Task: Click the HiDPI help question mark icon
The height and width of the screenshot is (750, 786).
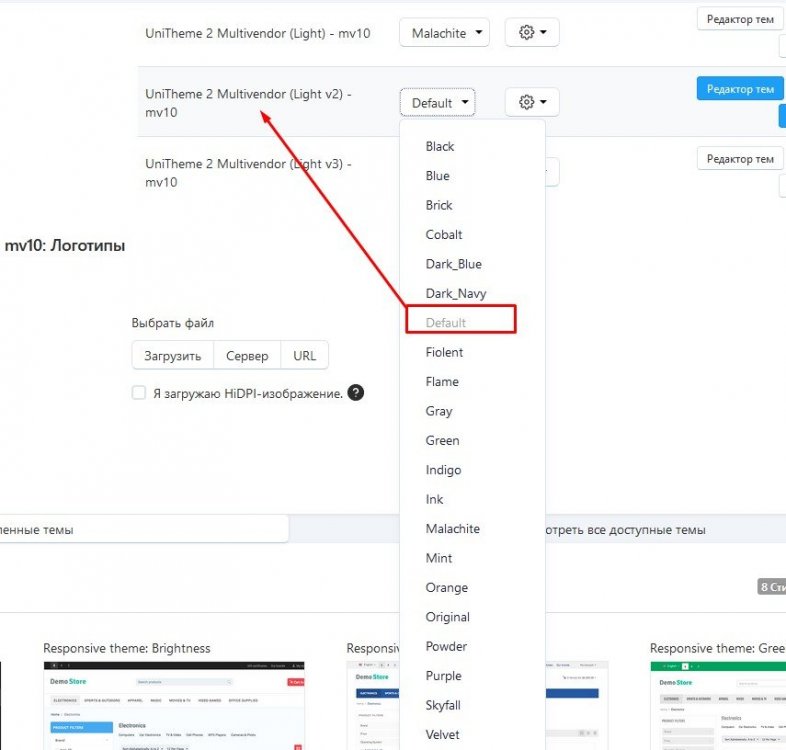Action: tap(355, 393)
